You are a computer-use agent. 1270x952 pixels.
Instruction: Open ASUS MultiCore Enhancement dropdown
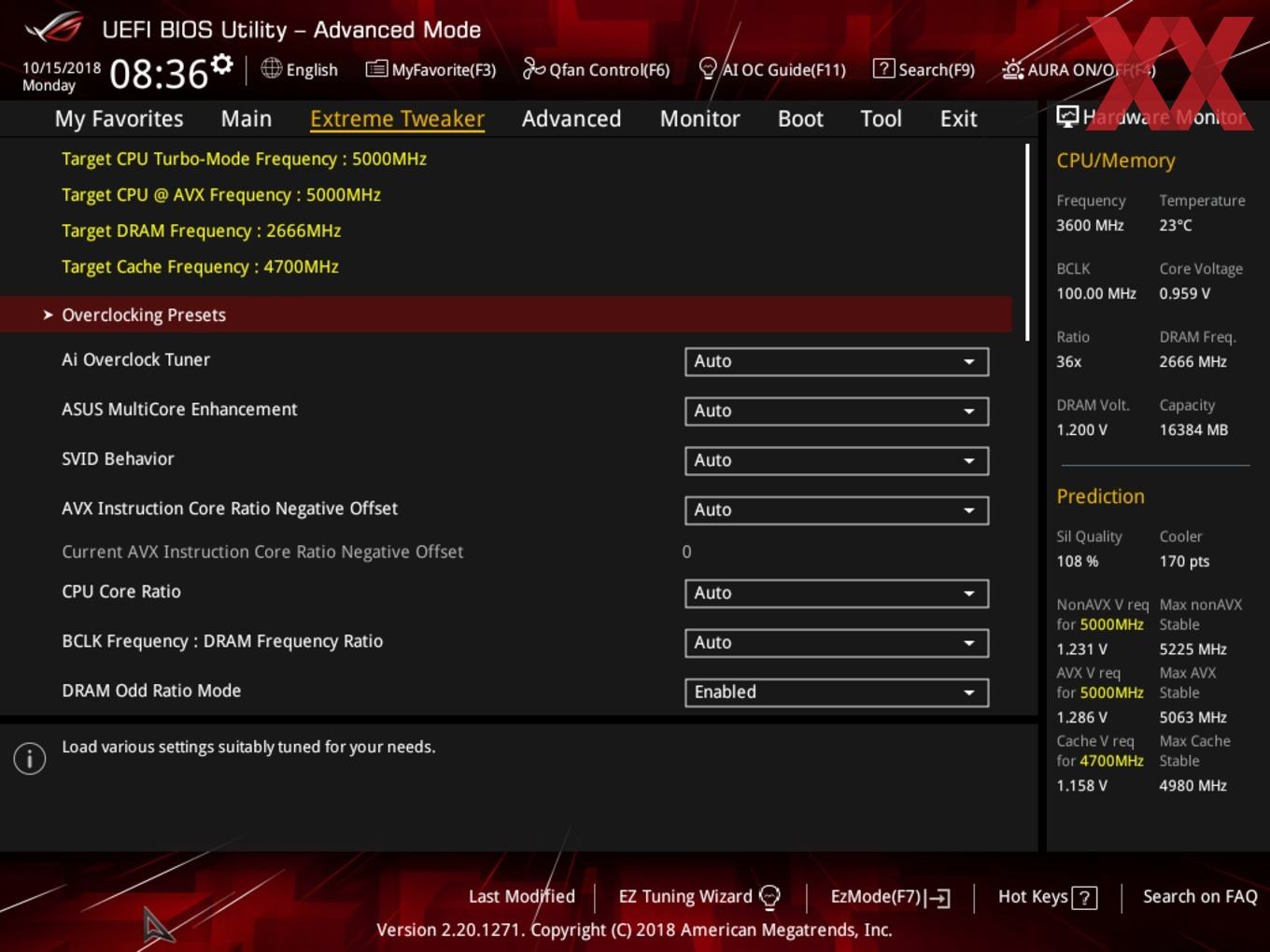(837, 411)
